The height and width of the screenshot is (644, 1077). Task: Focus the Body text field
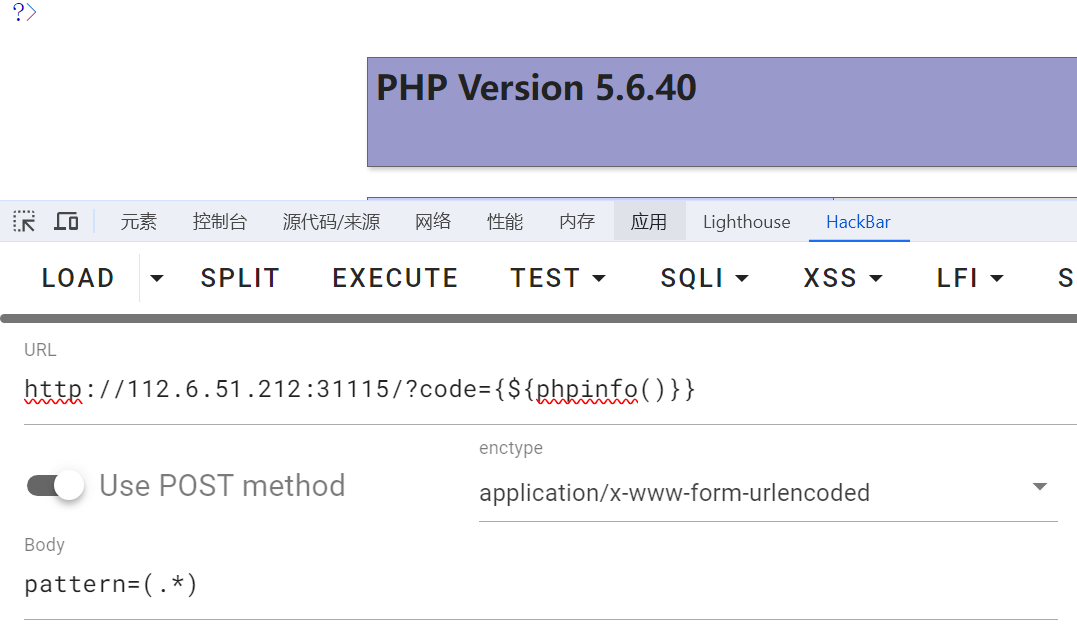point(540,584)
